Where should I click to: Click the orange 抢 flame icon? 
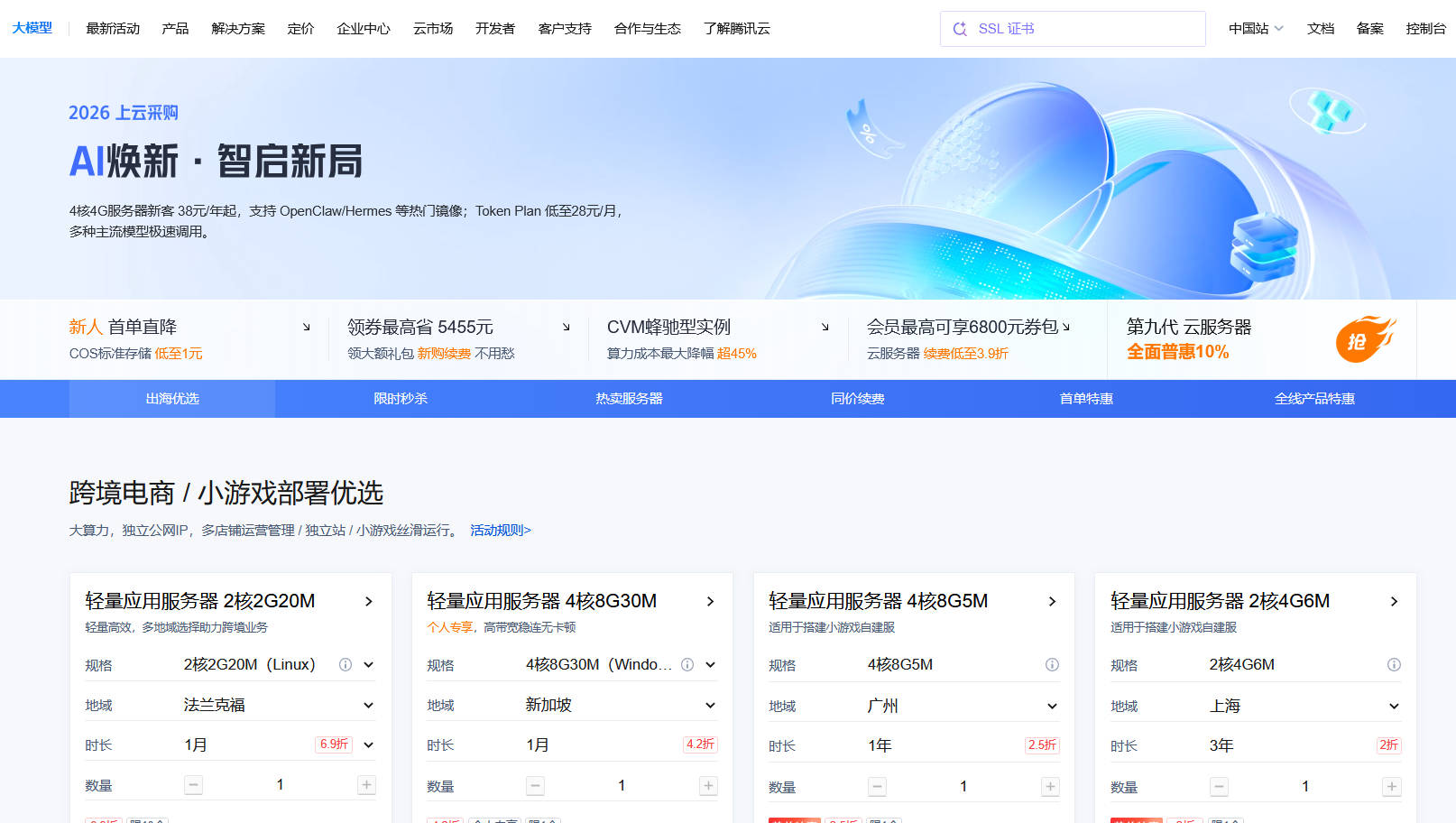click(x=1365, y=339)
